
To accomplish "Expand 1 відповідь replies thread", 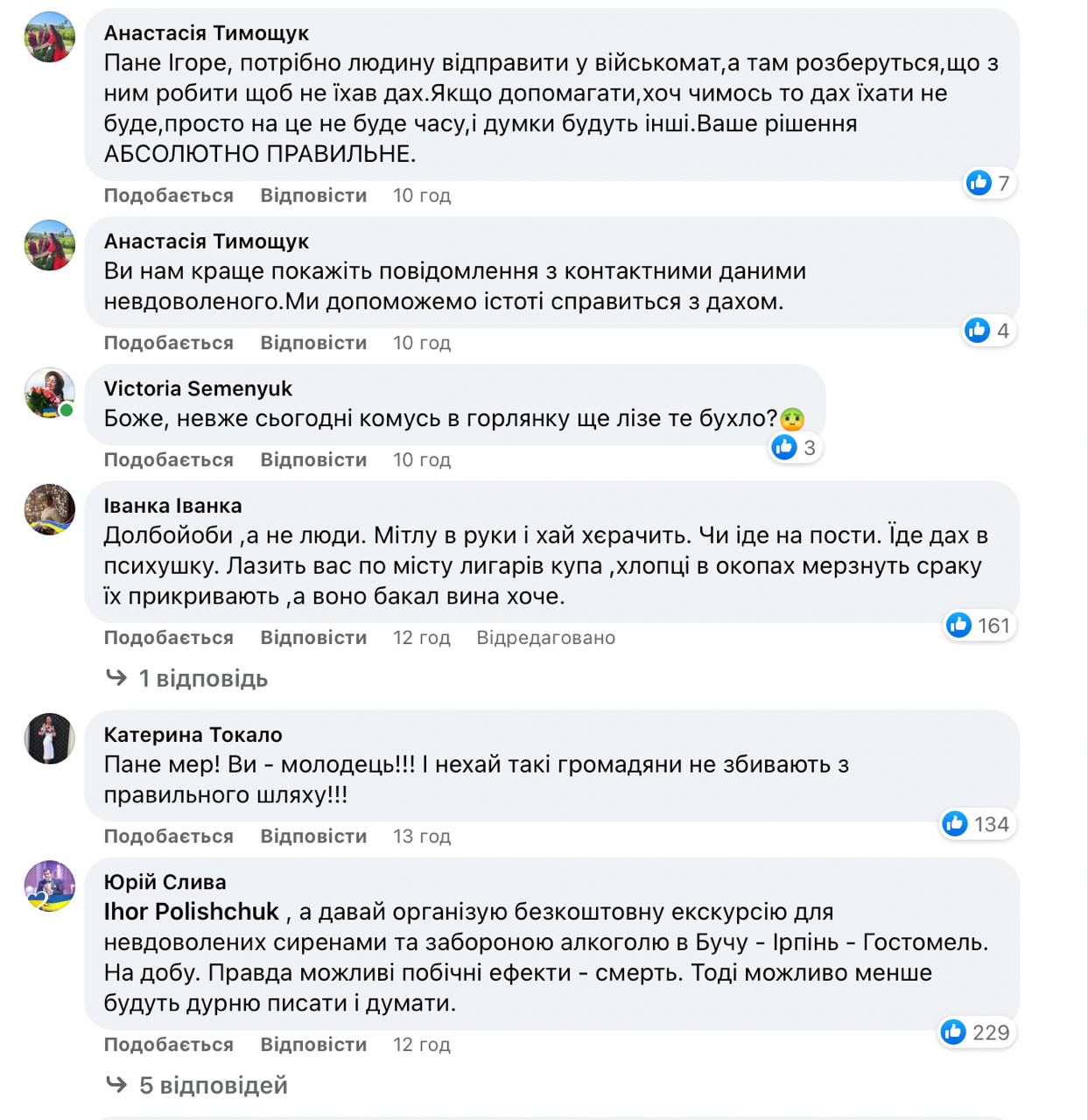I will point(202,679).
